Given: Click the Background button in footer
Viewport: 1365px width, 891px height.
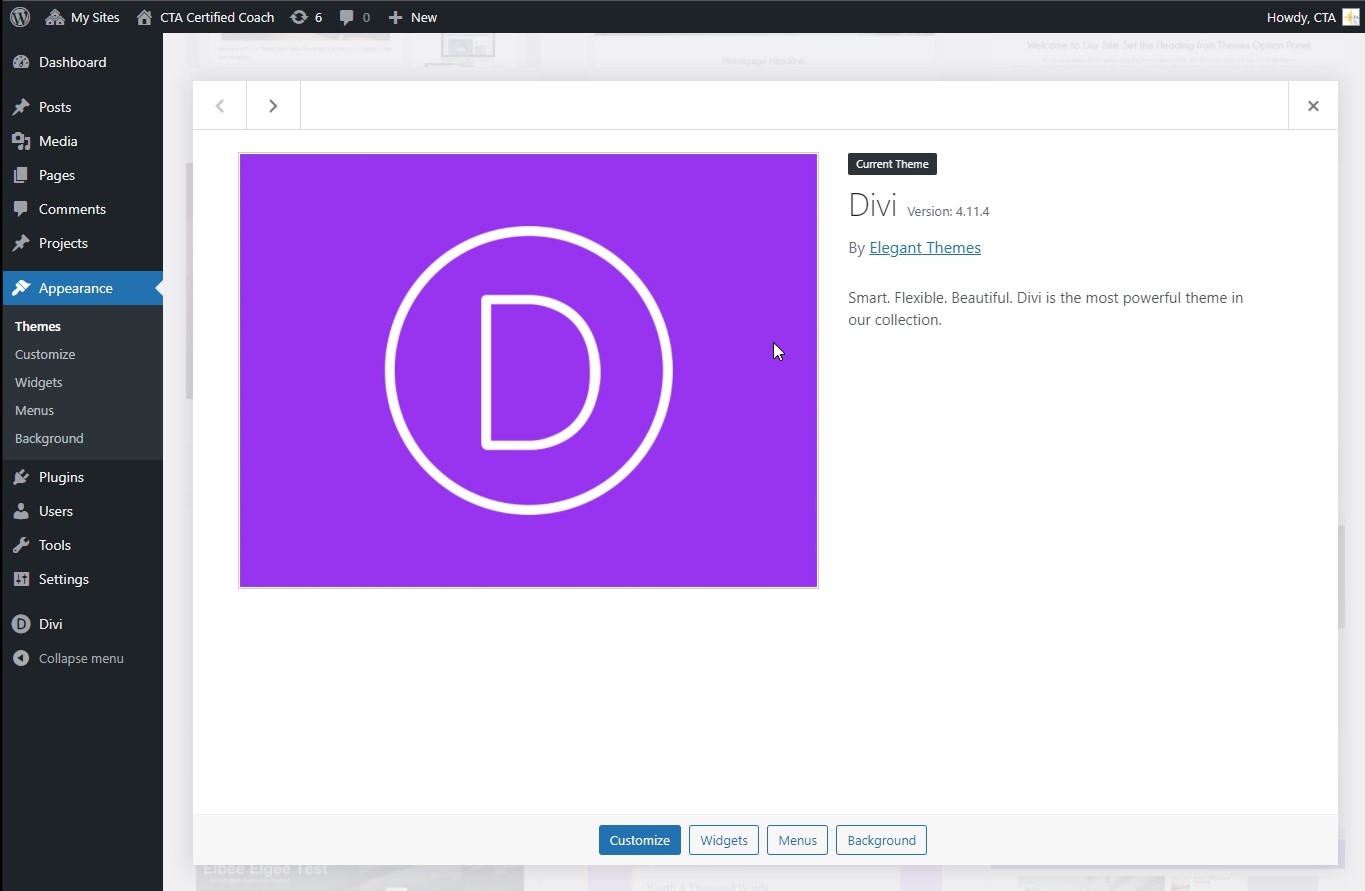Looking at the screenshot, I should tap(881, 840).
